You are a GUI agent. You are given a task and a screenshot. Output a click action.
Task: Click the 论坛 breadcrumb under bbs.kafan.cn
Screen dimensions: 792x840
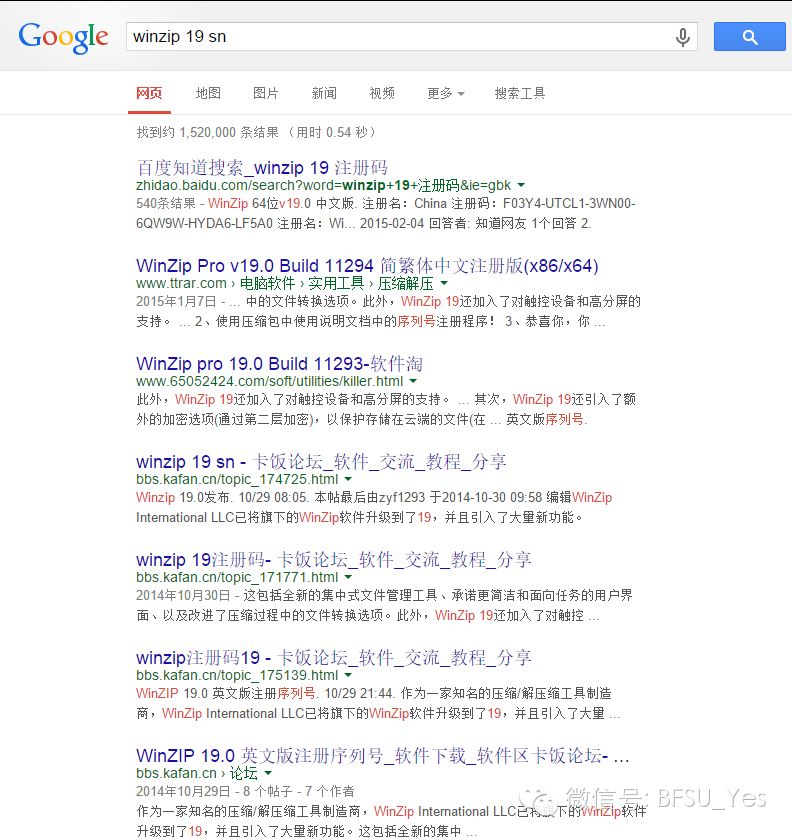244,773
